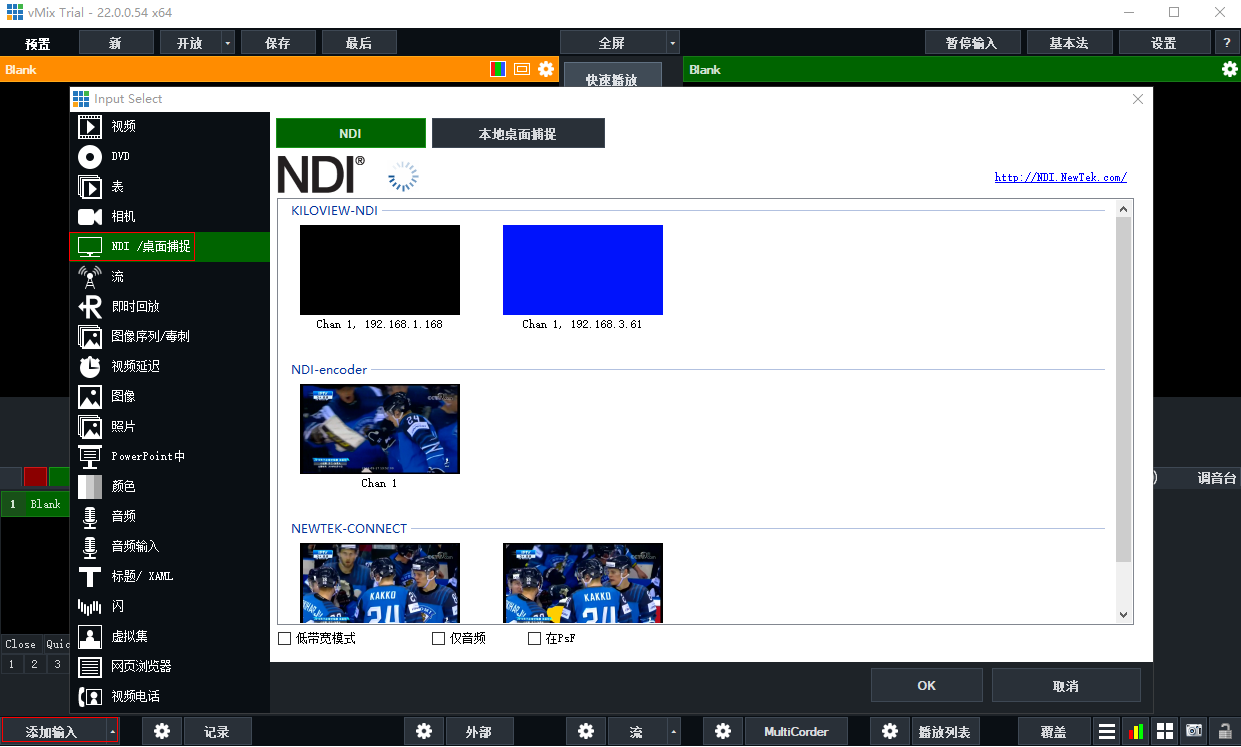This screenshot has height=747, width=1241.
Task: Click the 播放列表 playlist button
Action: 945,731
